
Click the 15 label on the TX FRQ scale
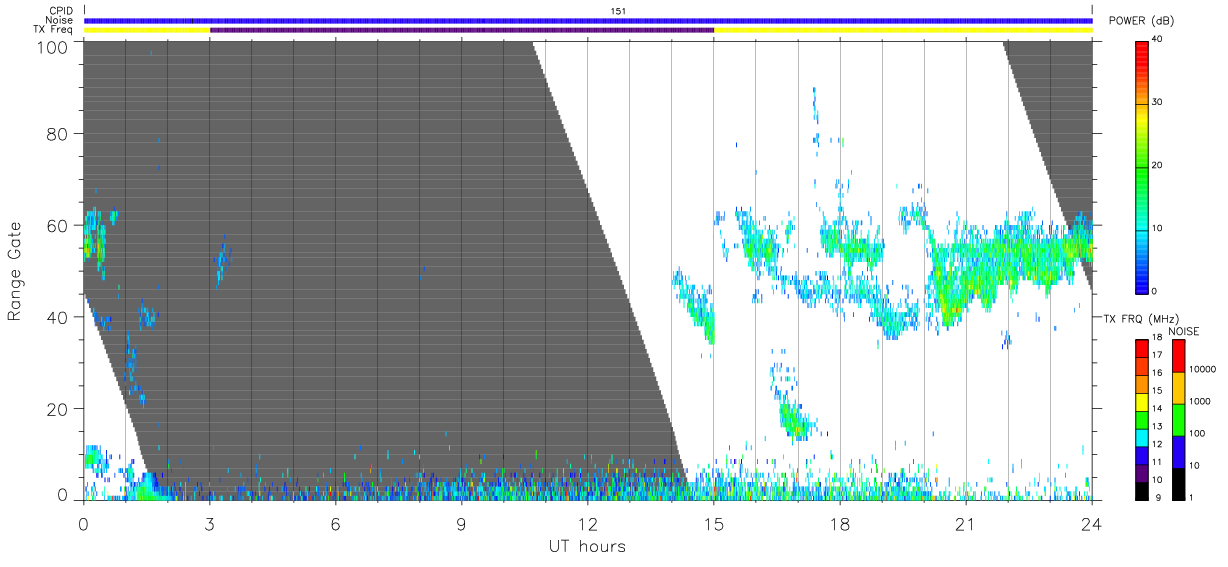1158,391
